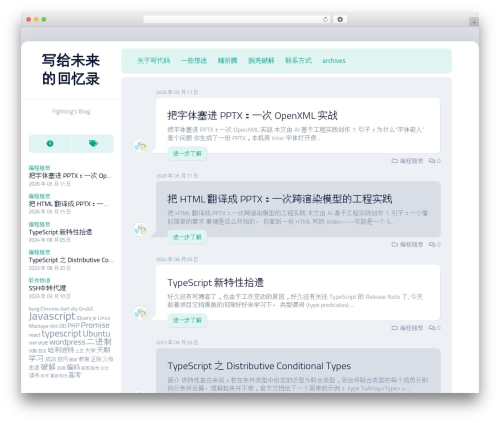Select typescript tag in tag cloud
Image resolution: width=500 pixels, height=423 pixels.
(61, 334)
